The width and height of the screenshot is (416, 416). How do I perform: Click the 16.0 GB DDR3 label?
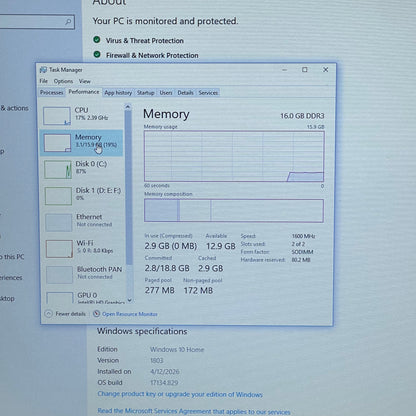coord(302,116)
